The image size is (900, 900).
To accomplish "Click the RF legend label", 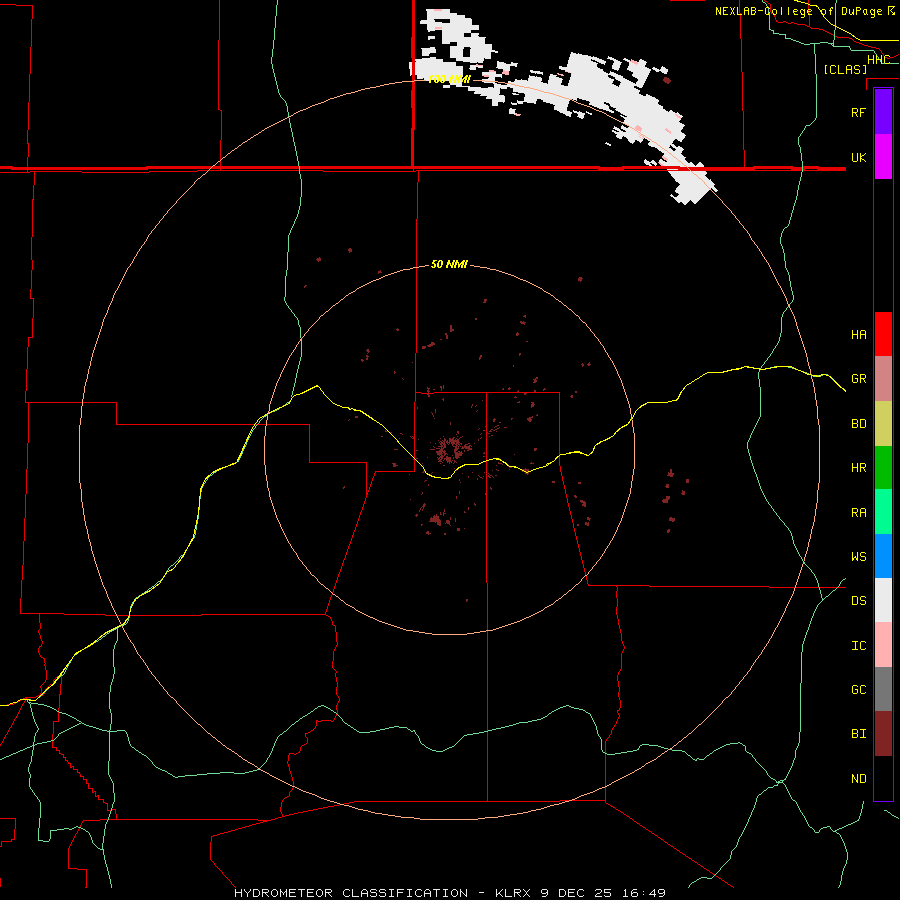I will click(x=859, y=112).
